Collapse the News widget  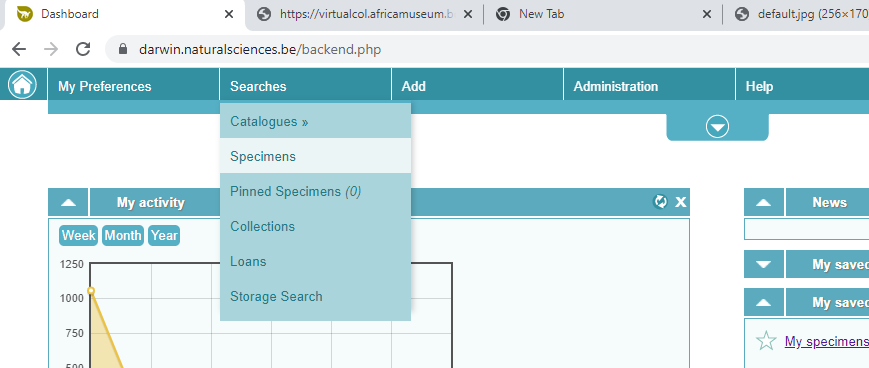[x=764, y=202]
